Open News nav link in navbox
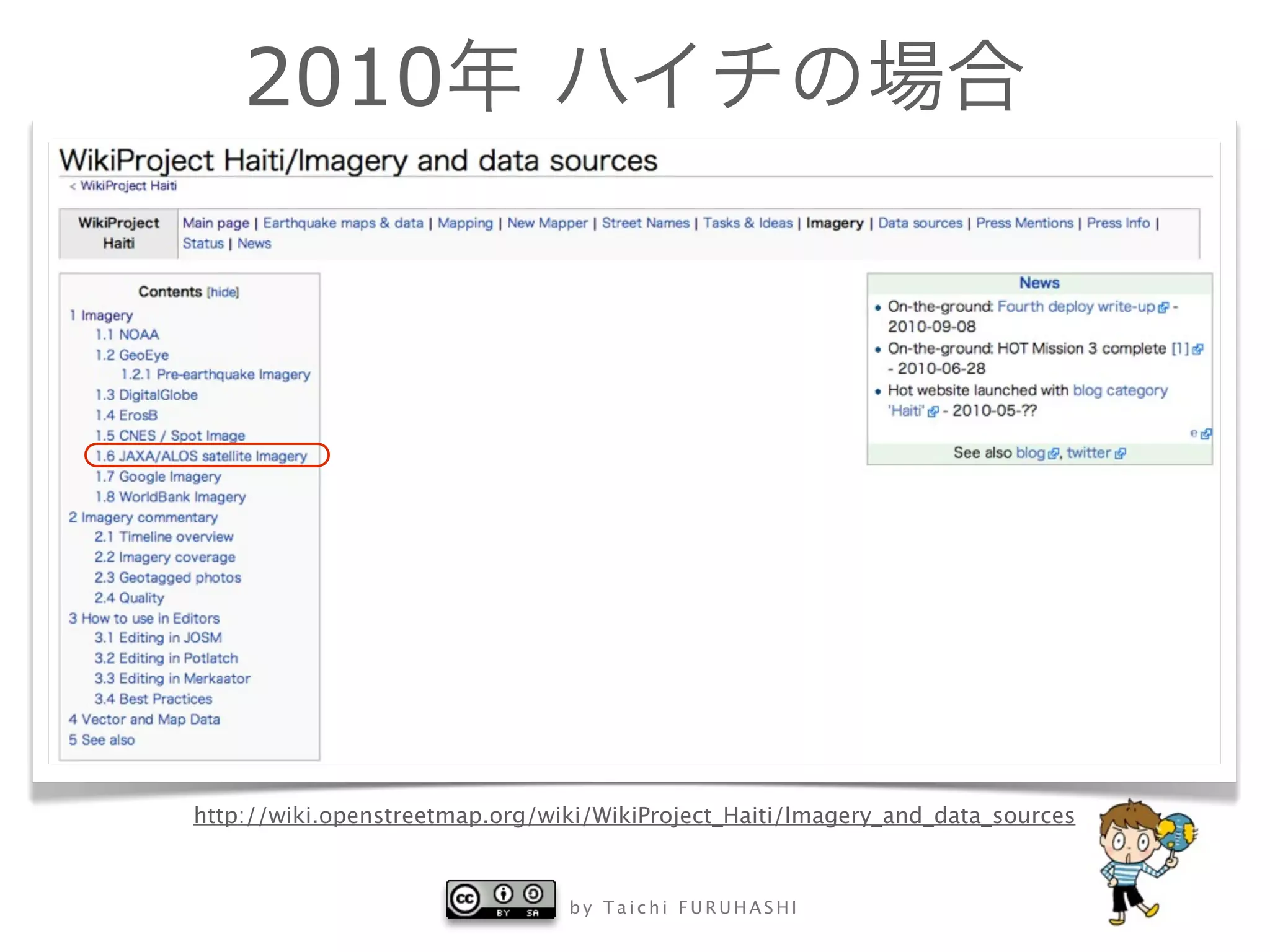This screenshot has height=952, width=1270. pos(254,244)
